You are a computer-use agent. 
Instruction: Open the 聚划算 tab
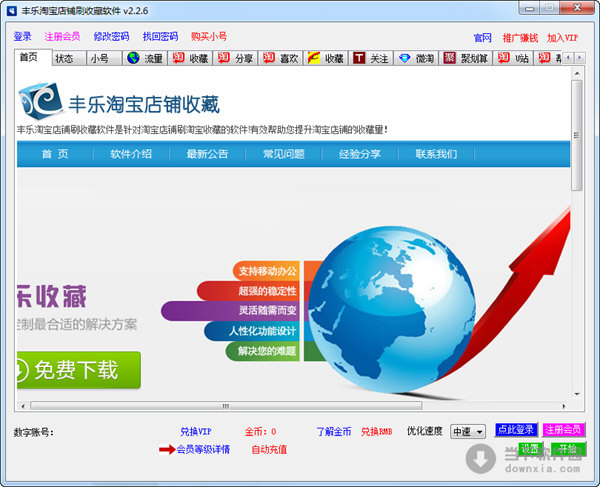pos(466,58)
